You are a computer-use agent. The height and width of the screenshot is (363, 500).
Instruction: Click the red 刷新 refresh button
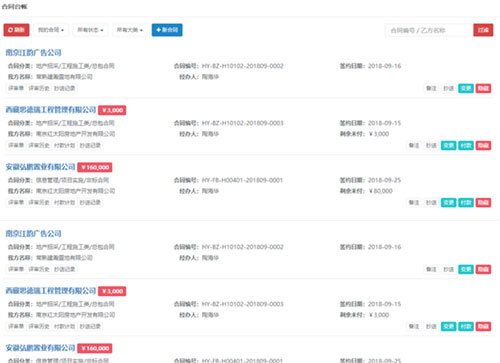click(16, 30)
